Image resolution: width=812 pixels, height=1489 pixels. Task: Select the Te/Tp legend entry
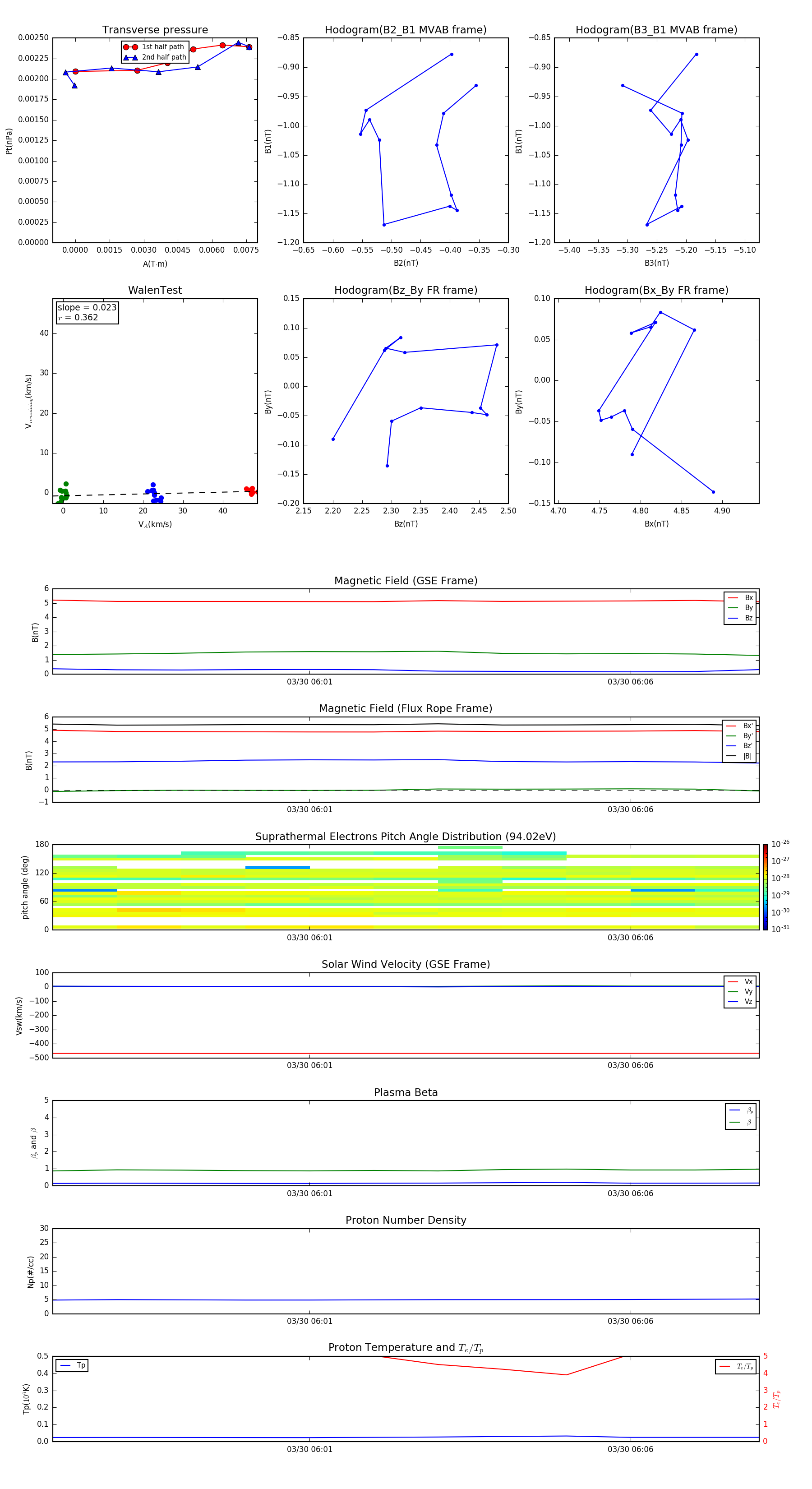pyautogui.click(x=736, y=1366)
